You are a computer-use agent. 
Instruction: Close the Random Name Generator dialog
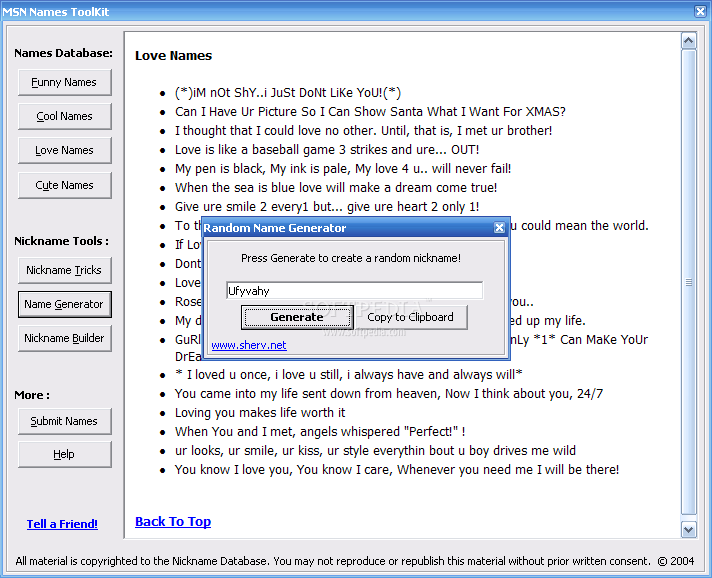click(499, 227)
